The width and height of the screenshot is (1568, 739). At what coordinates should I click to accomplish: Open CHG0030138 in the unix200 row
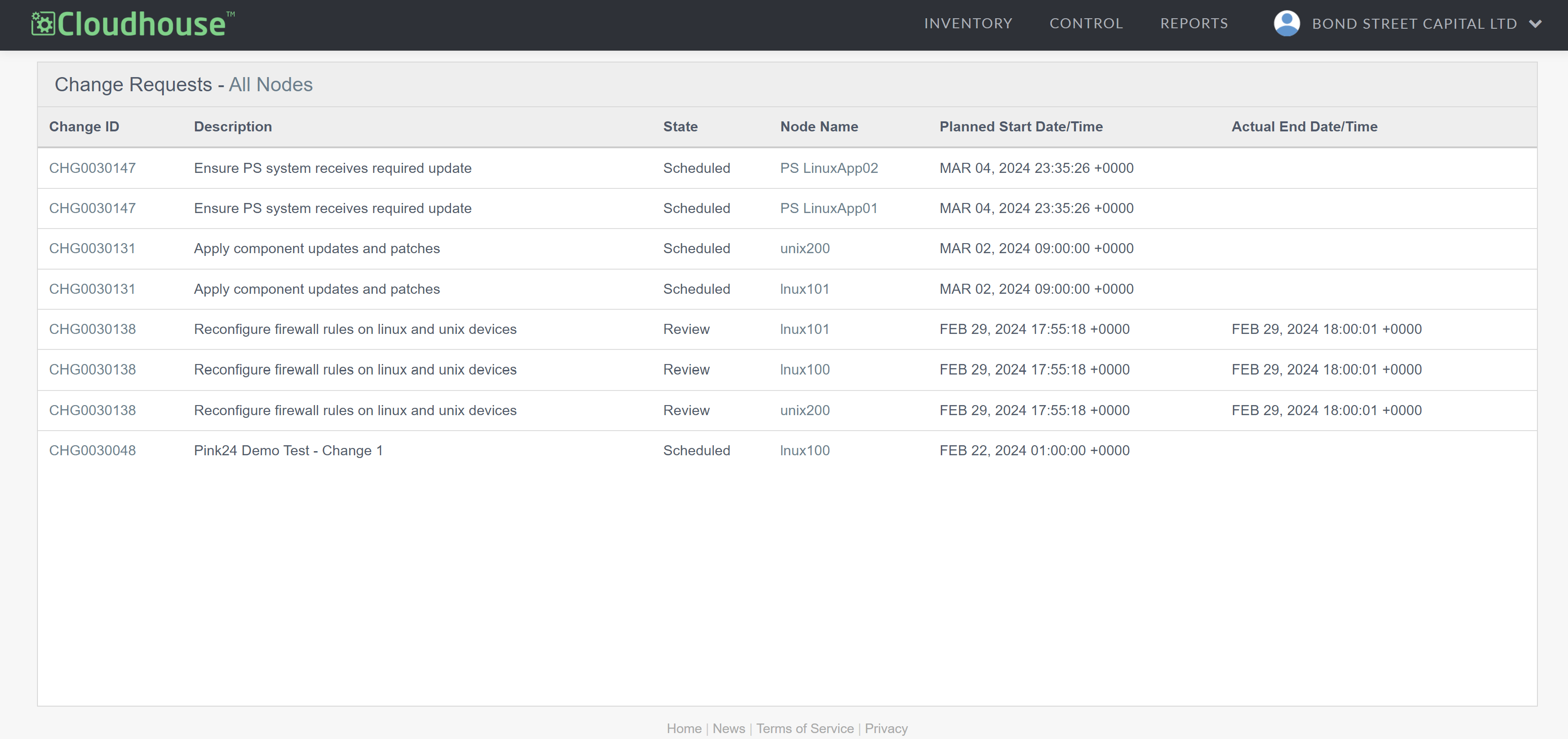click(93, 410)
